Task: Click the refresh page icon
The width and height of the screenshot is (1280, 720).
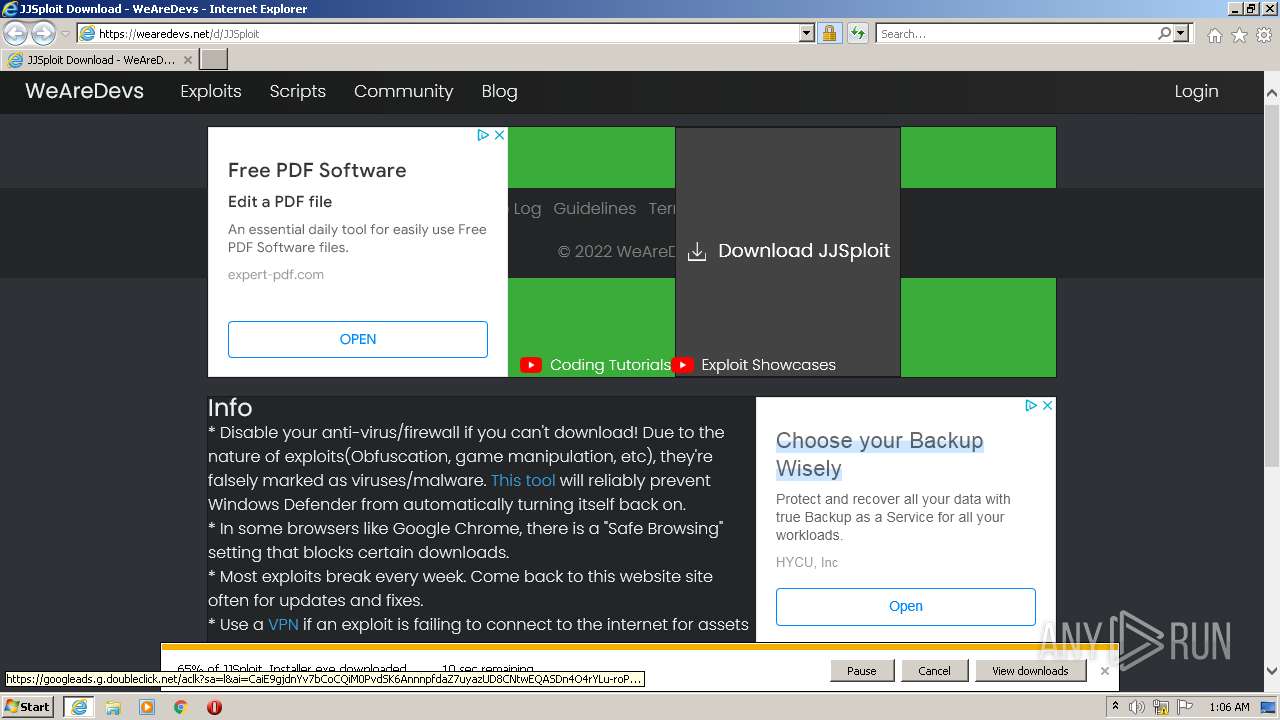Action: pos(857,33)
